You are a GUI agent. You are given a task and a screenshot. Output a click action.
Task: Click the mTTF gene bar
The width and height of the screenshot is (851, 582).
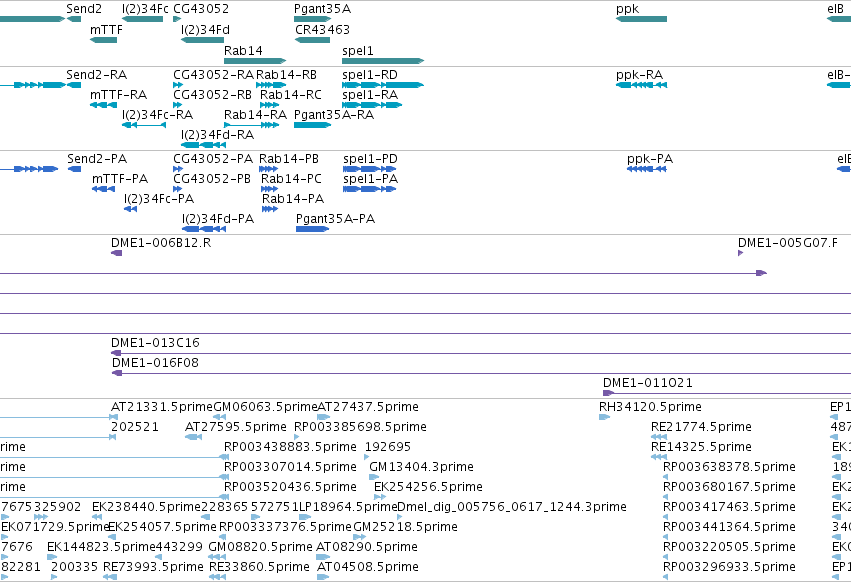(x=103, y=40)
